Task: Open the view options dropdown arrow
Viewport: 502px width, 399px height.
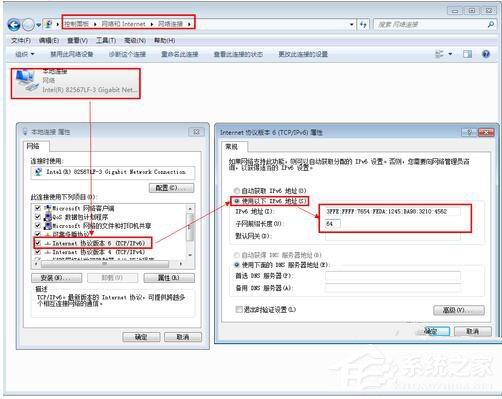Action: (450, 54)
